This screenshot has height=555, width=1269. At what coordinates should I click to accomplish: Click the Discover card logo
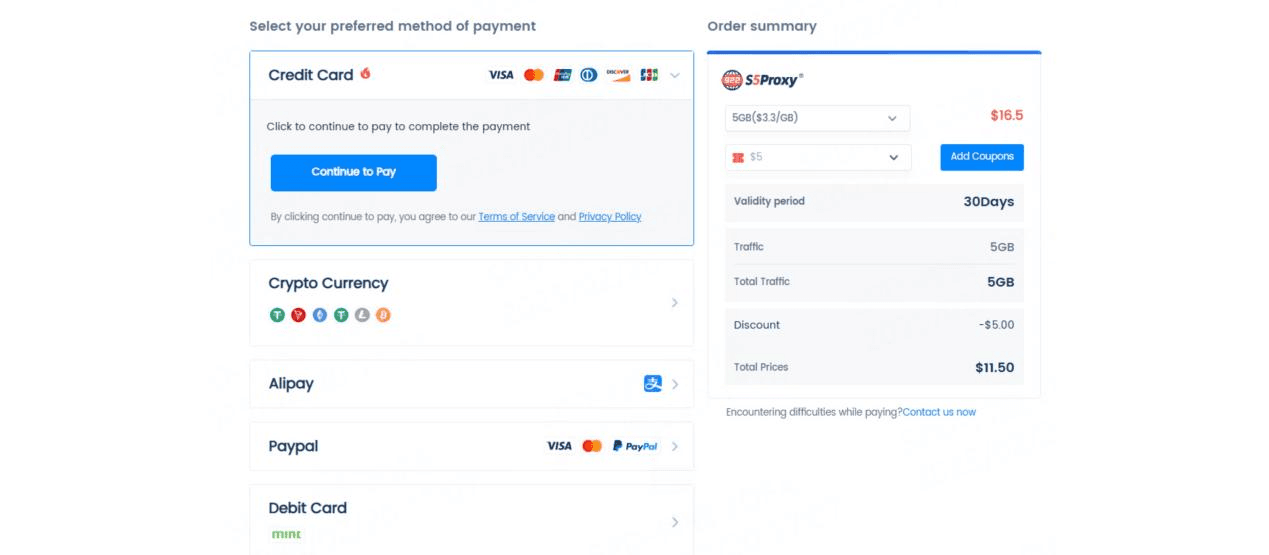point(618,75)
